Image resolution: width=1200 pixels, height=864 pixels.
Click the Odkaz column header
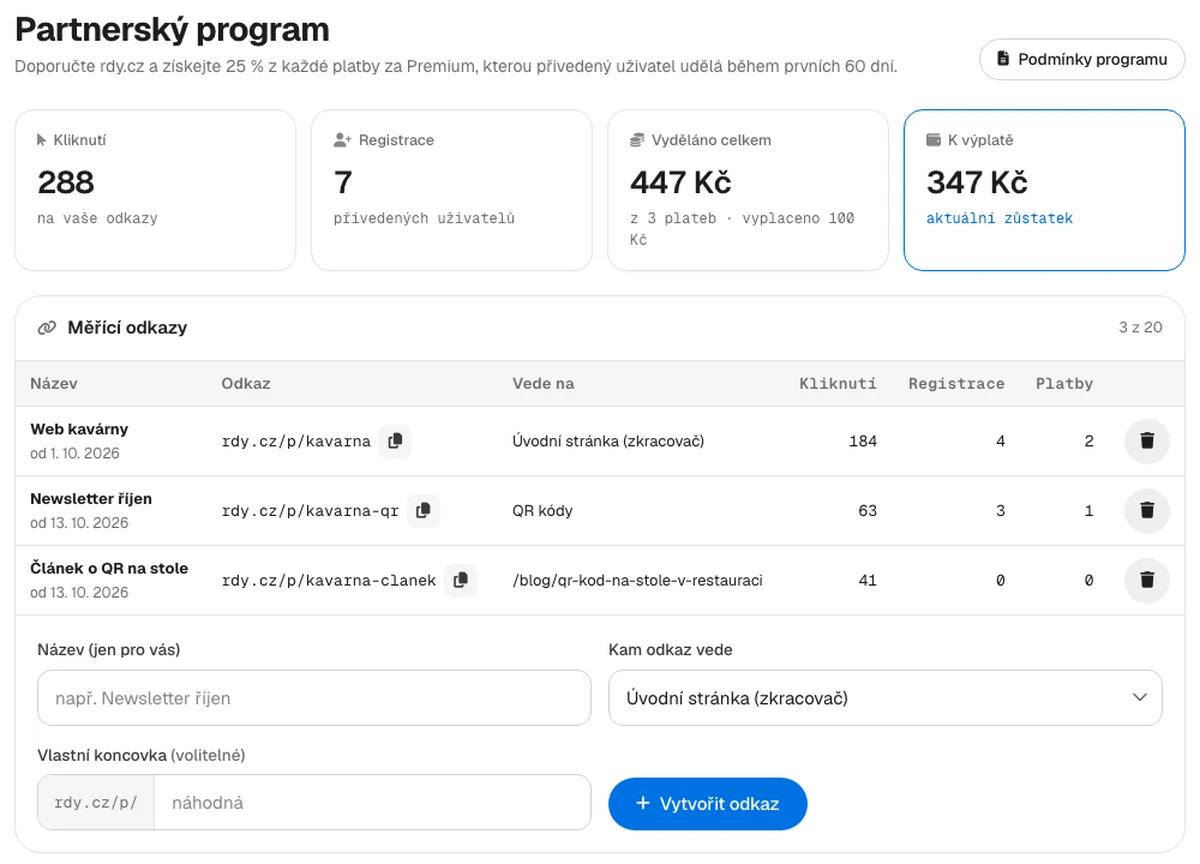[246, 384]
